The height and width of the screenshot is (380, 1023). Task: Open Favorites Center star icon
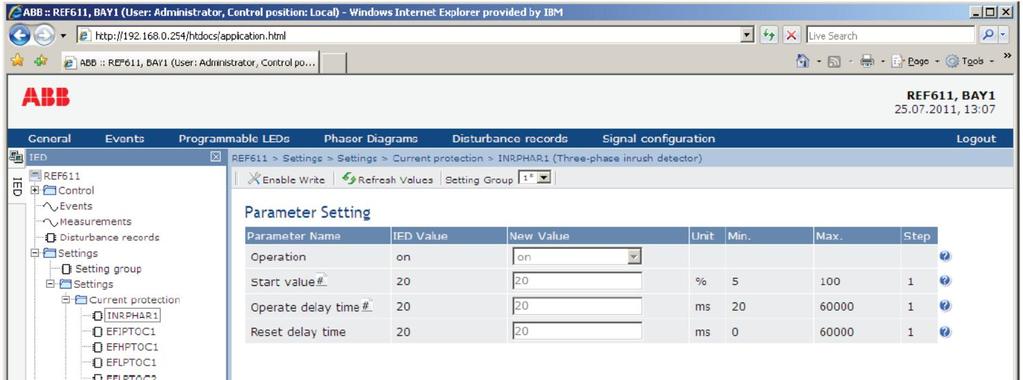pyautogui.click(x=18, y=61)
